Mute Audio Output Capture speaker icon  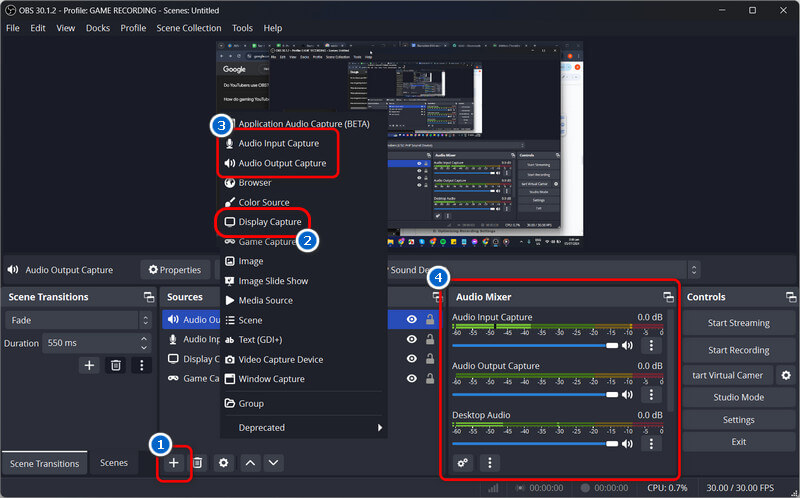628,394
